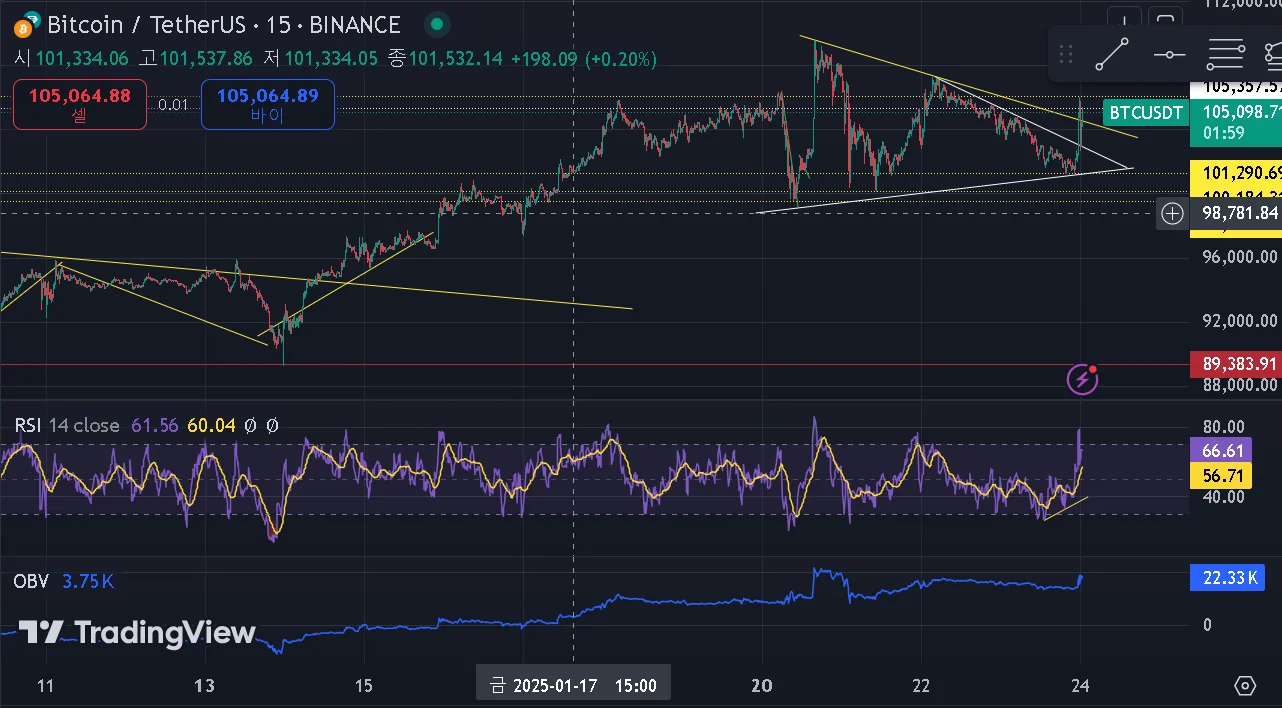Open chart settings hexagon icon

(1245, 685)
